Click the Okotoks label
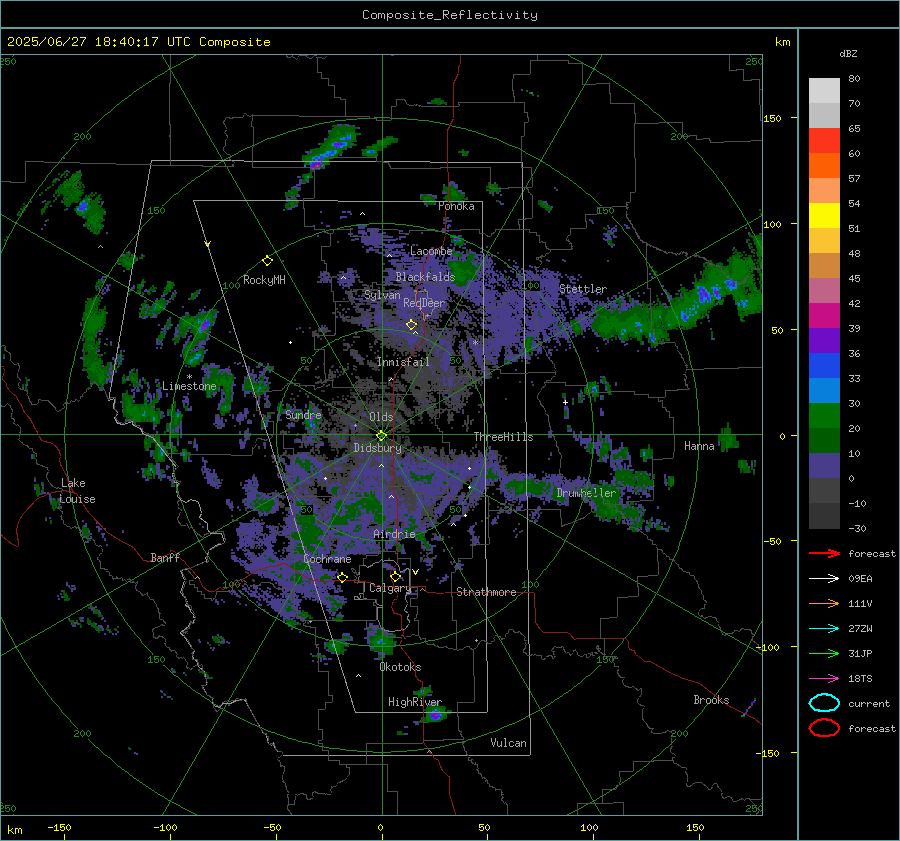 click(x=400, y=667)
